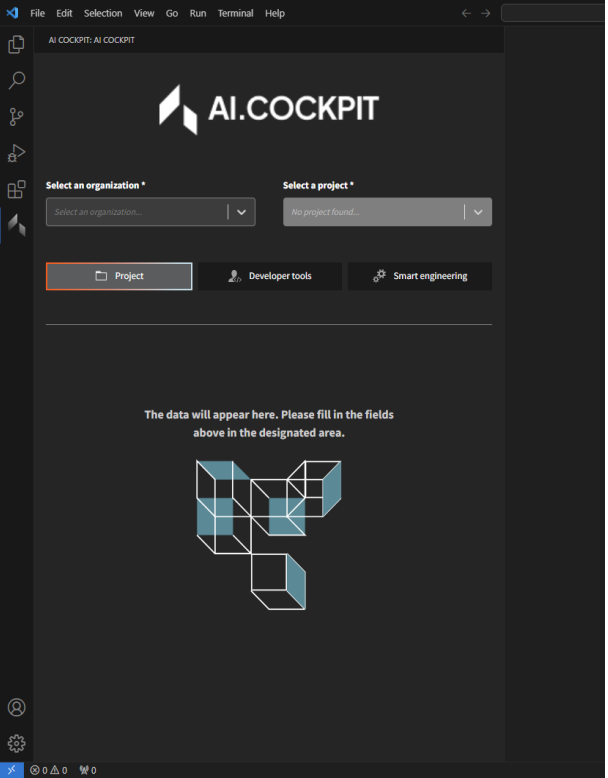Expand the Select a project dropdown
The width and height of the screenshot is (608, 778).
click(x=478, y=212)
